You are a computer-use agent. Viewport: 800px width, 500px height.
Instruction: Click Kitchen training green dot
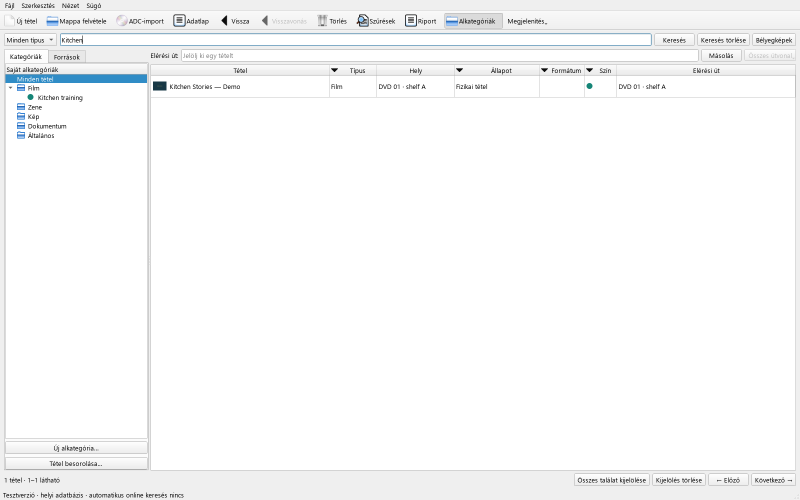pyautogui.click(x=31, y=97)
